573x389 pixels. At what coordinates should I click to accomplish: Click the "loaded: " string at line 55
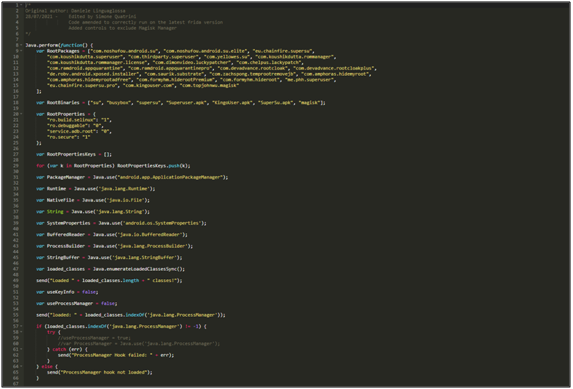[x=63, y=315]
